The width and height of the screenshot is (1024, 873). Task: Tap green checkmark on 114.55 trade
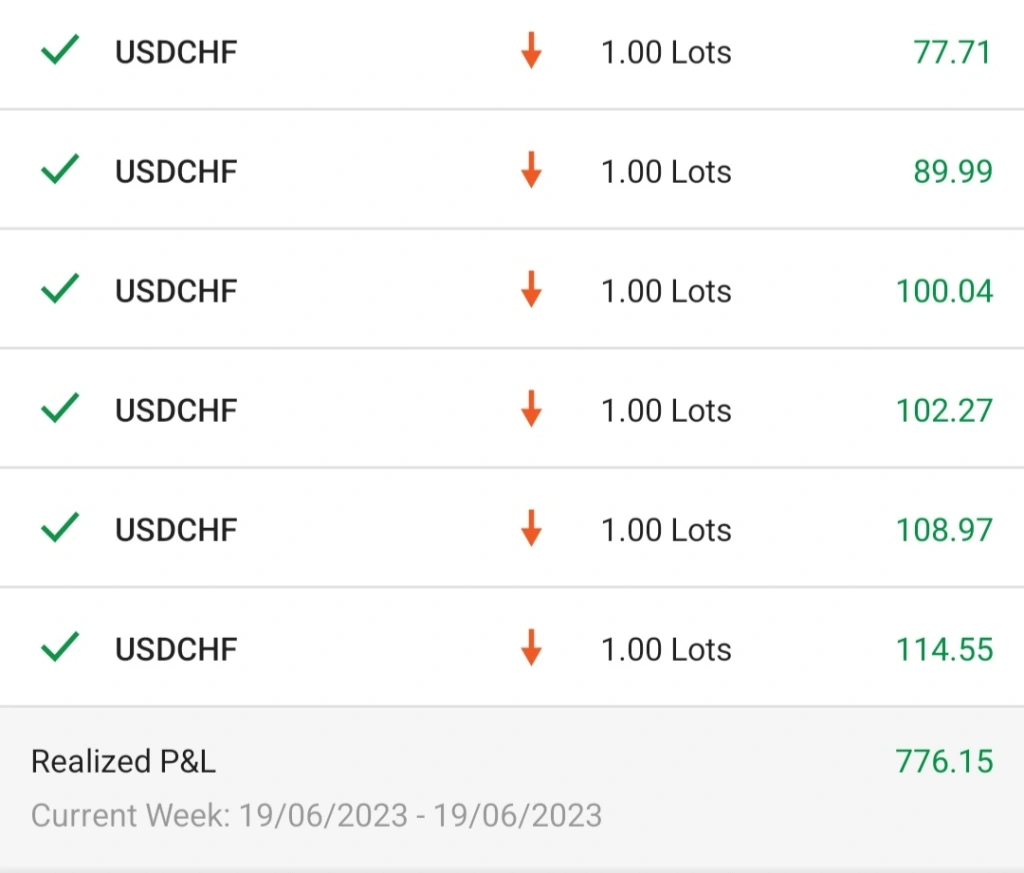pyautogui.click(x=59, y=647)
